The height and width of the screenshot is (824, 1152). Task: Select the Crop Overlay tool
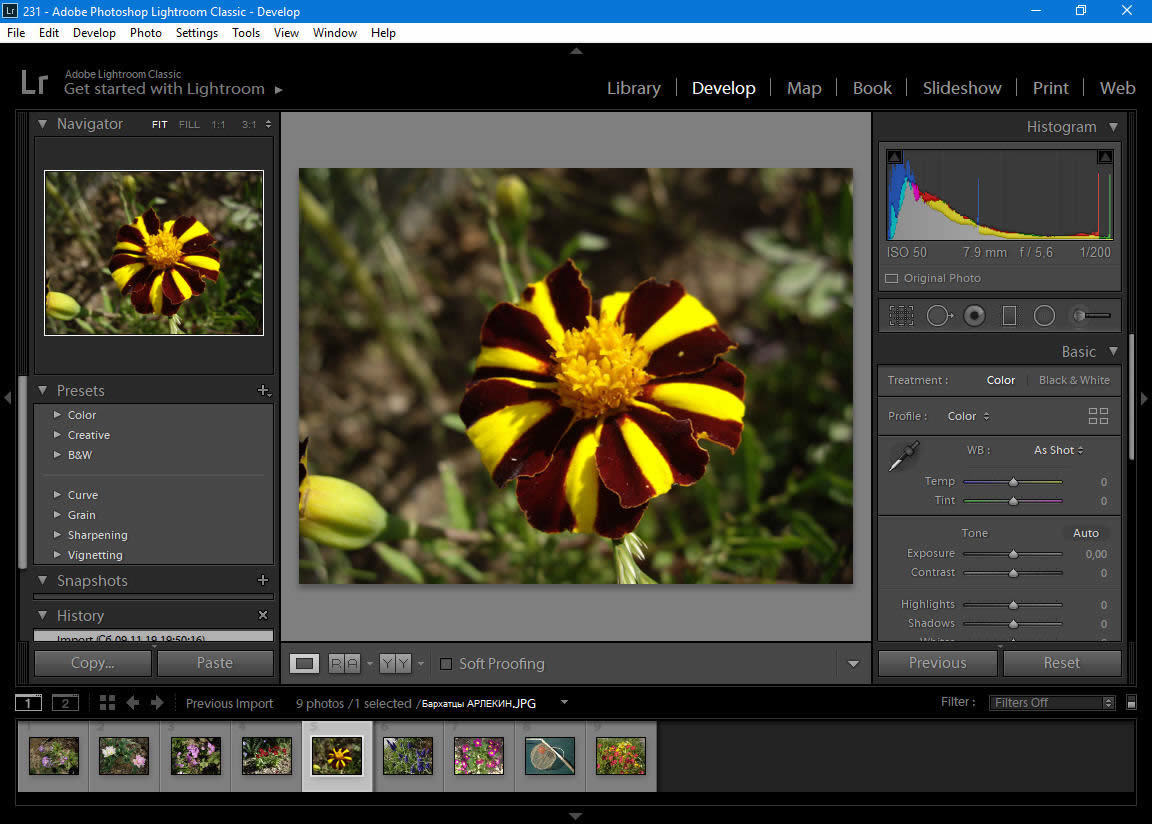point(901,316)
